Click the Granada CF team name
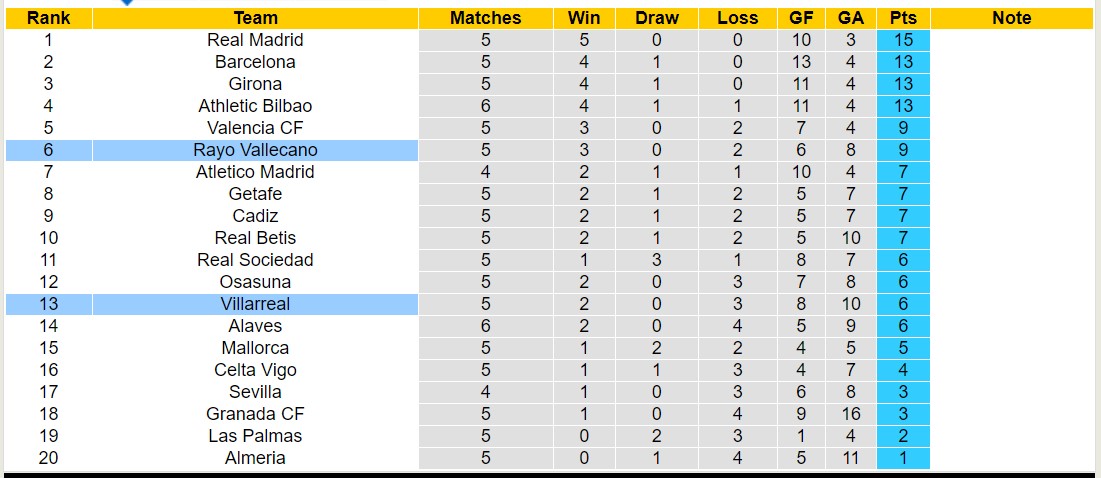The image size is (1101, 478). 255,414
